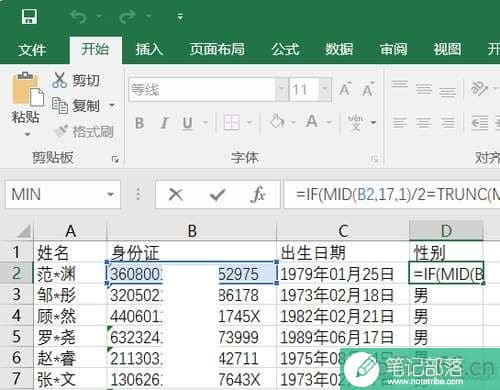Select column B header
The width and height of the screenshot is (500, 390).
coord(192,231)
